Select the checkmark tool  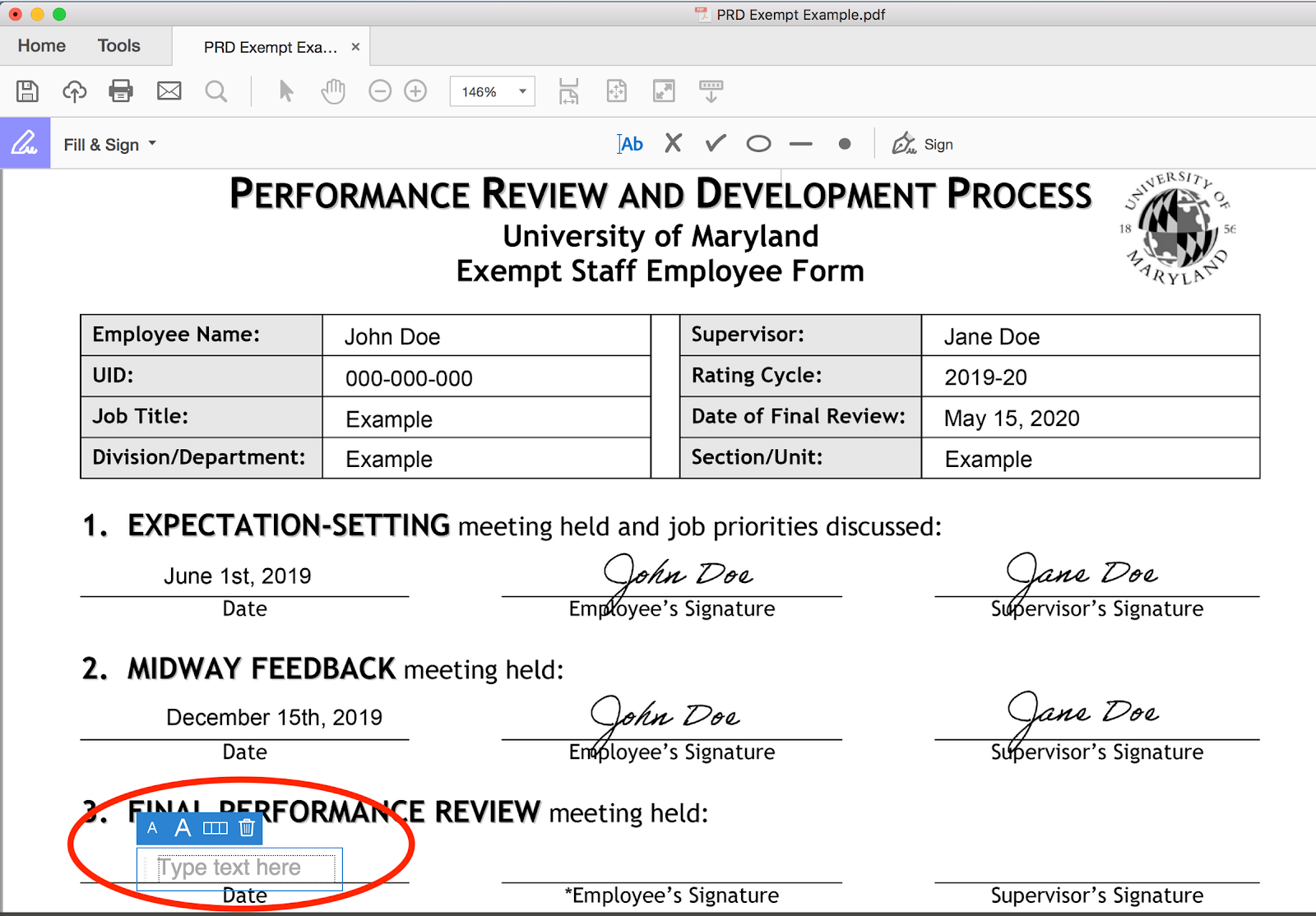coord(716,143)
